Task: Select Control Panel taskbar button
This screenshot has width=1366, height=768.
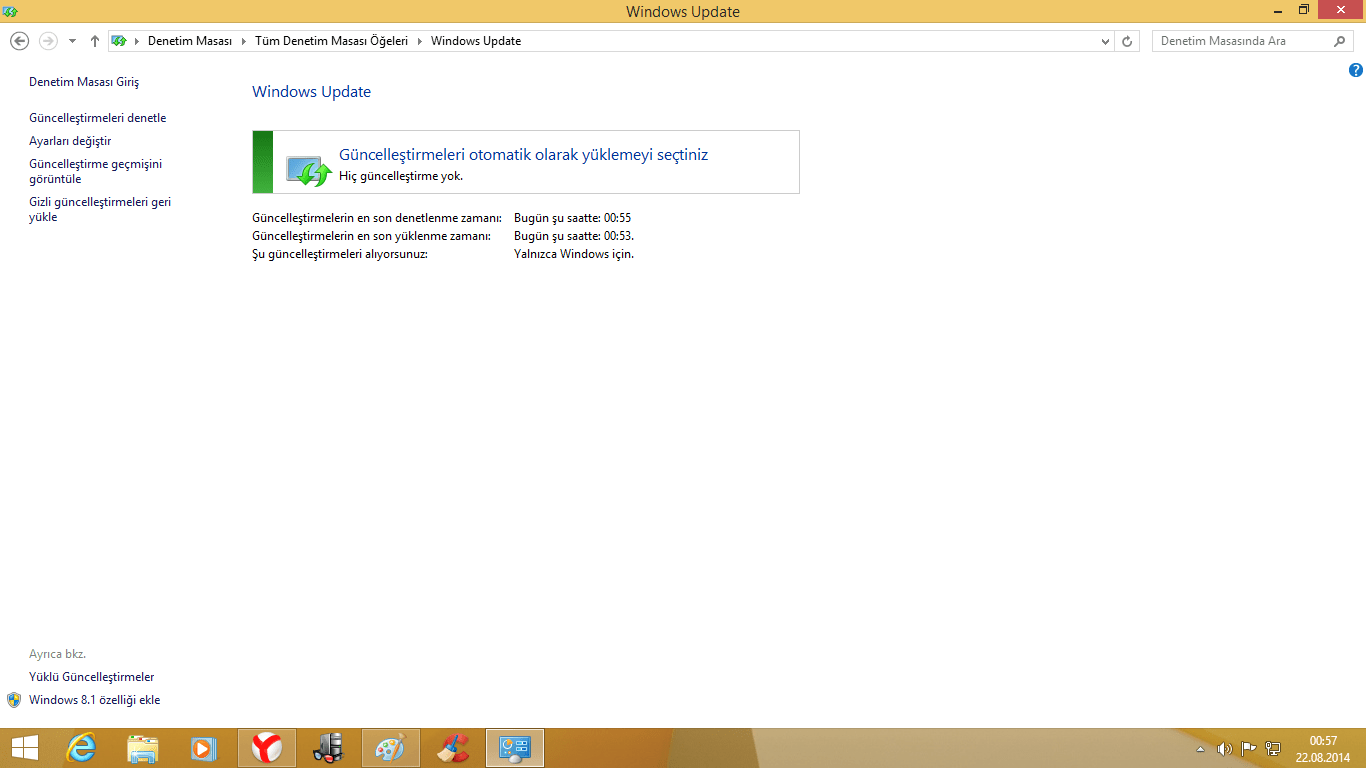Action: point(515,748)
